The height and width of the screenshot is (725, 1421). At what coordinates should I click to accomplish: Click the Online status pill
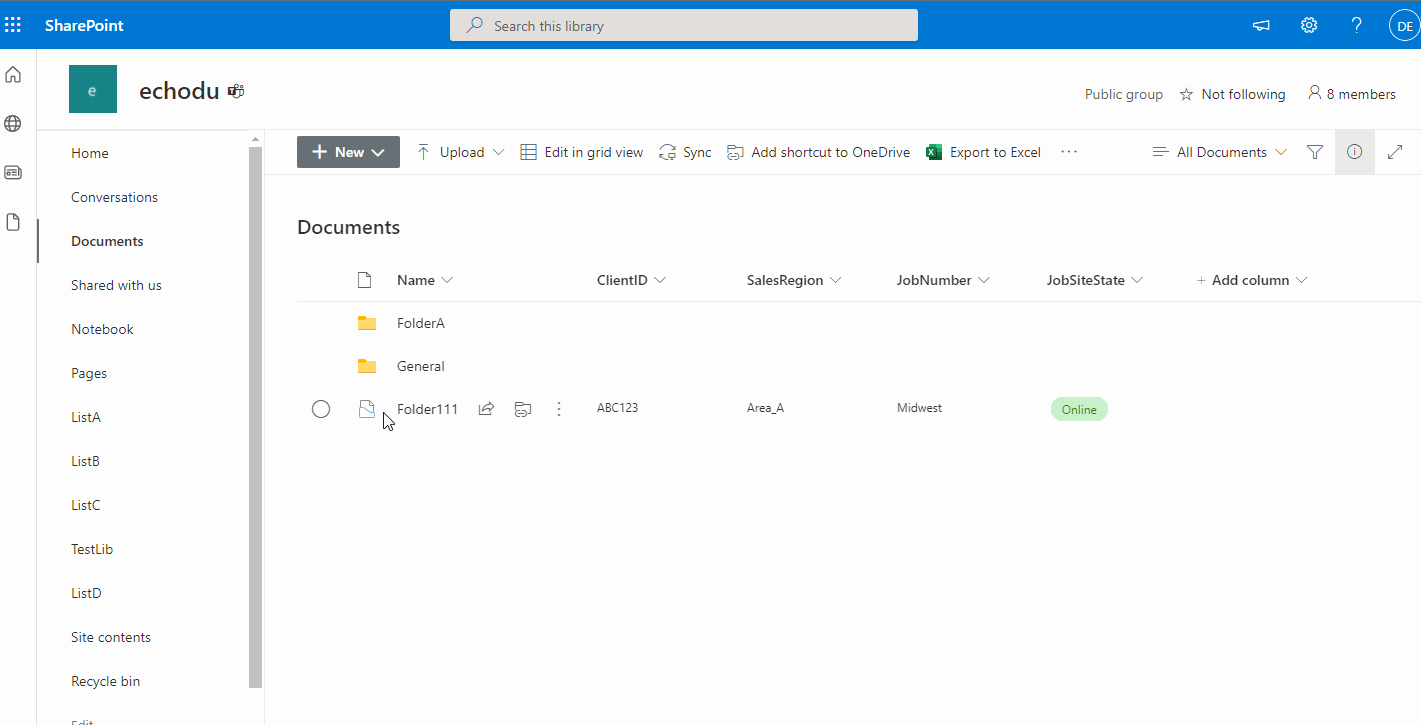(1079, 409)
